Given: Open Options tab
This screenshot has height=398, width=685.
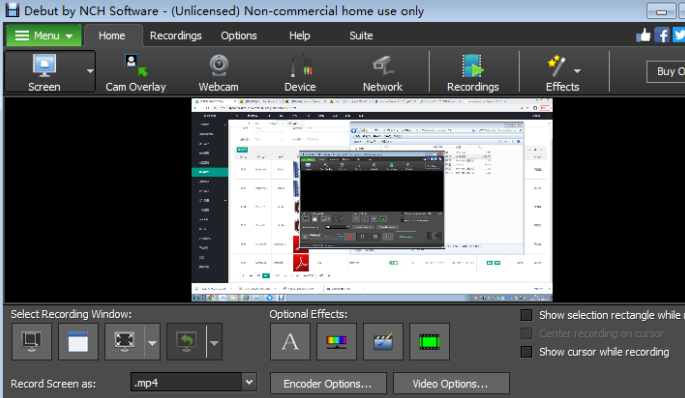Looking at the screenshot, I should 239,36.
